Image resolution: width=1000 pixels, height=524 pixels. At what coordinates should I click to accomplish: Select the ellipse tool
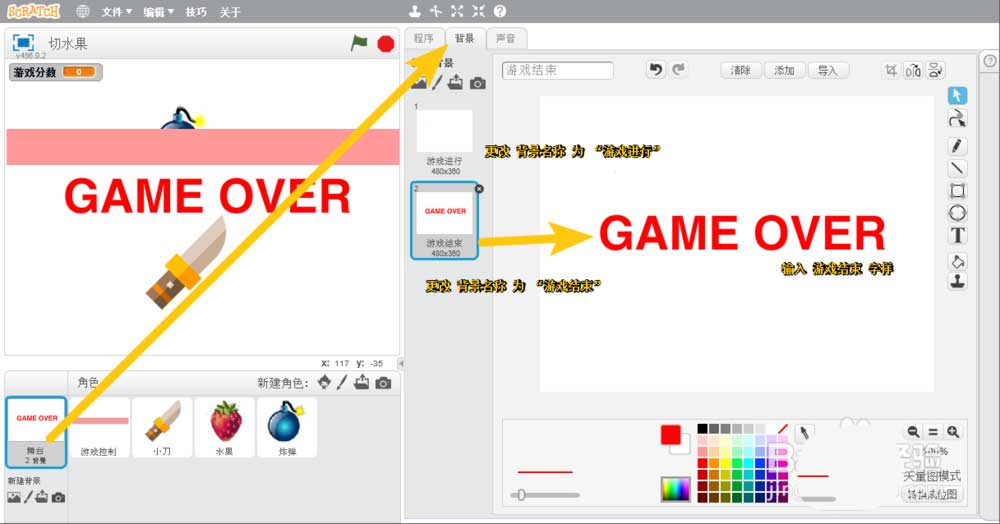click(957, 213)
